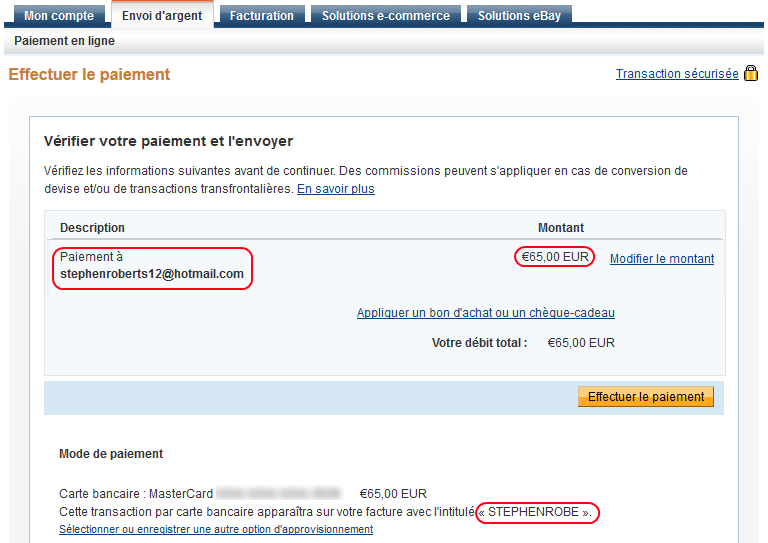Click the Votre débit total amount

(581, 342)
